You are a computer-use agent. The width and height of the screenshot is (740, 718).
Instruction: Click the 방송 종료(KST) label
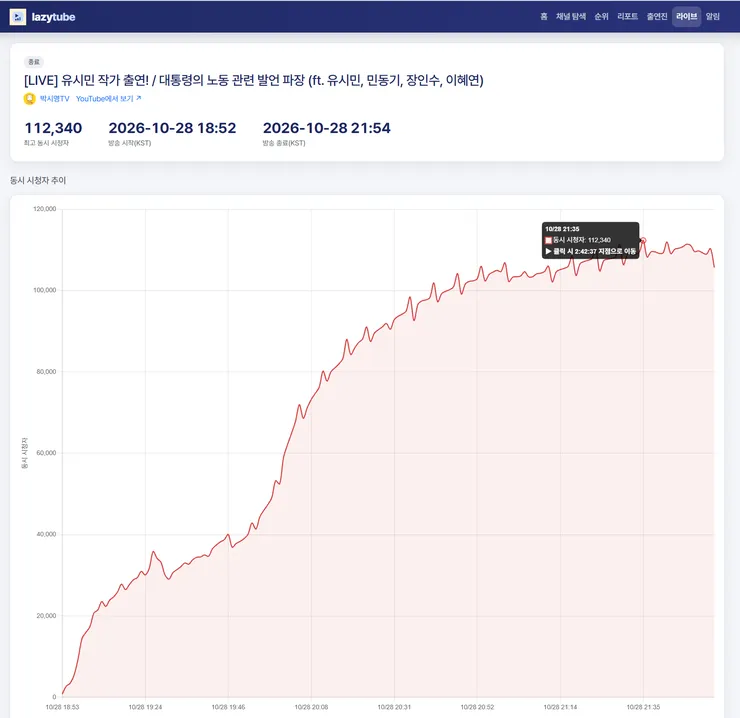click(x=284, y=143)
